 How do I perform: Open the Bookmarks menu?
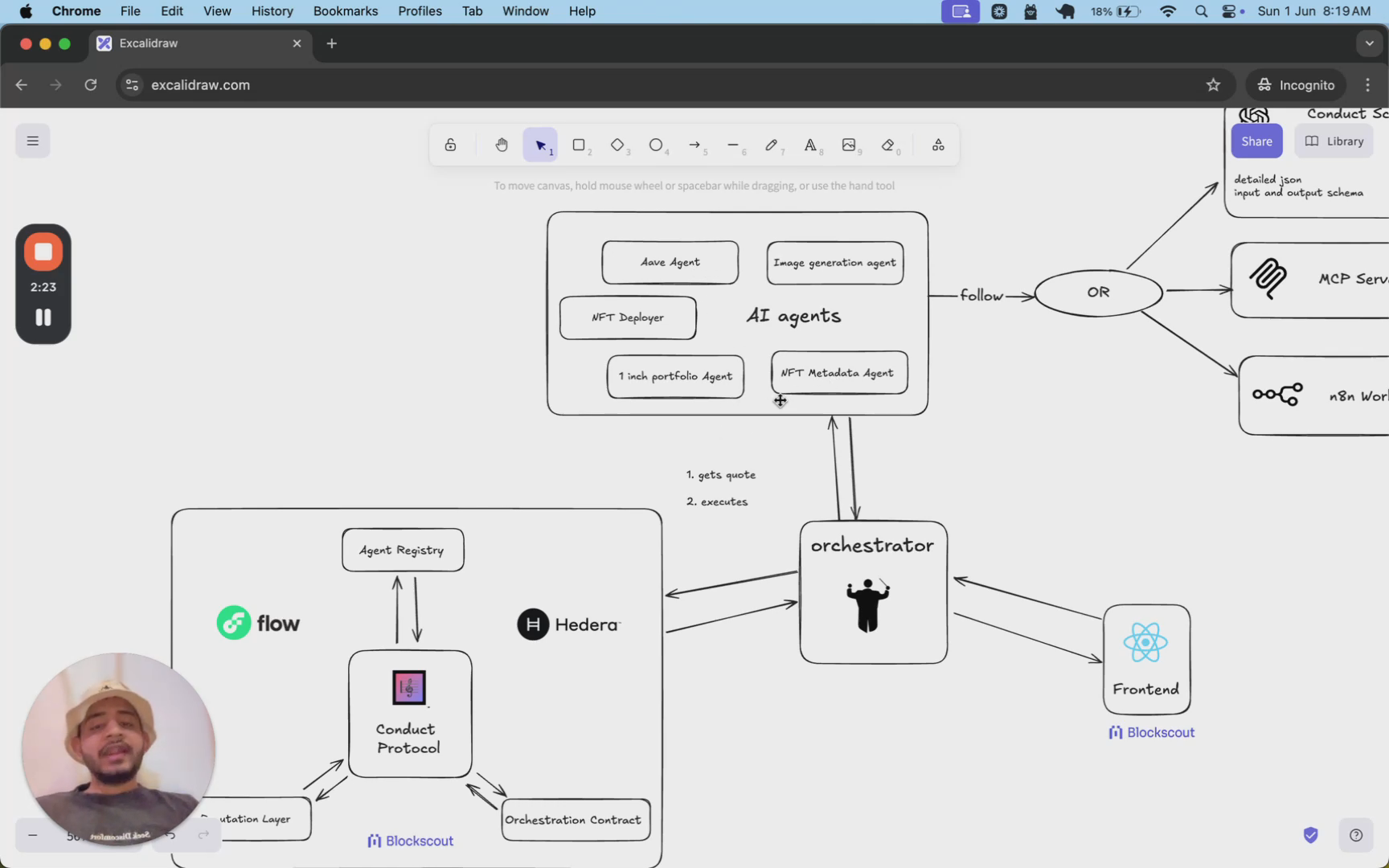346,11
